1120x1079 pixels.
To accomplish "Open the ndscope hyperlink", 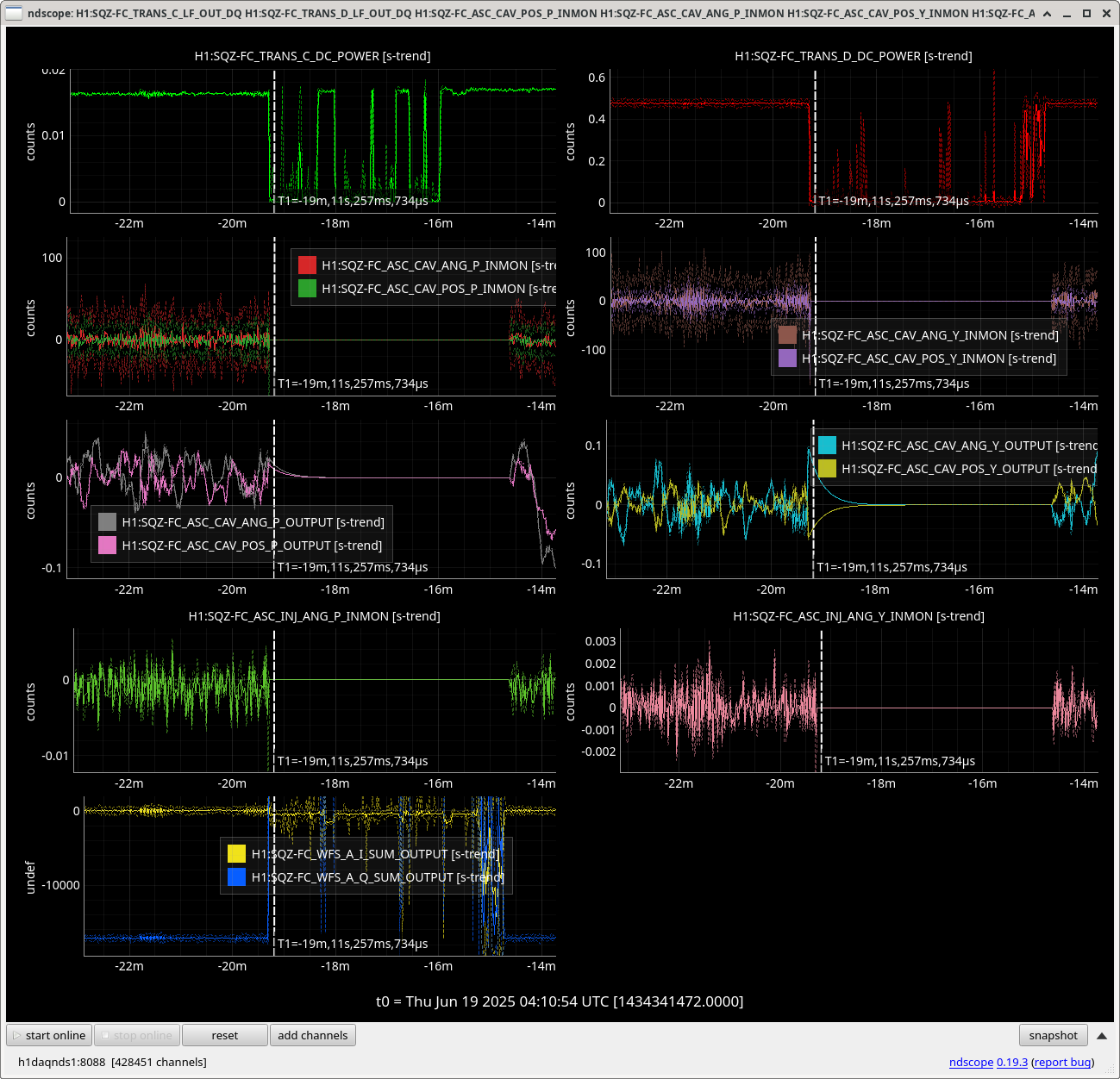I will [x=971, y=1062].
